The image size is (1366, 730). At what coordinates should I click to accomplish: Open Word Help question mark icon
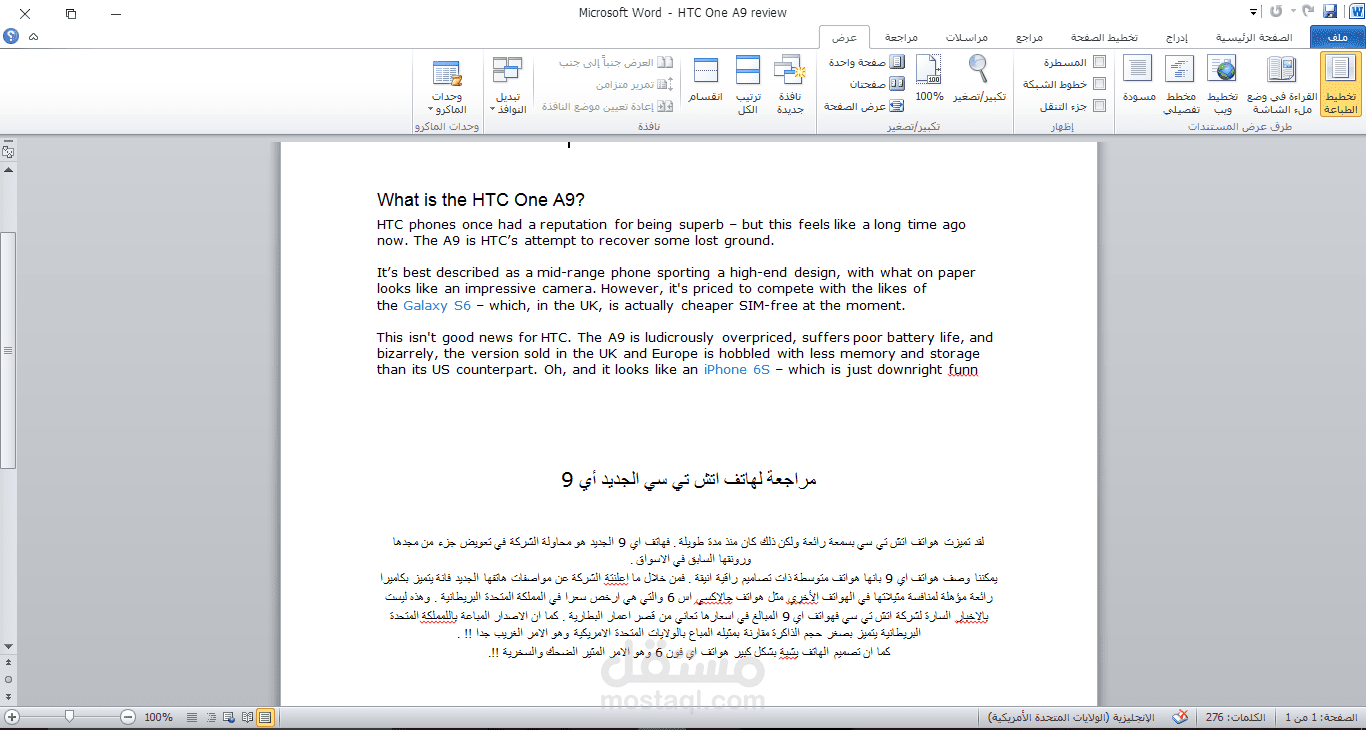pyautogui.click(x=11, y=36)
